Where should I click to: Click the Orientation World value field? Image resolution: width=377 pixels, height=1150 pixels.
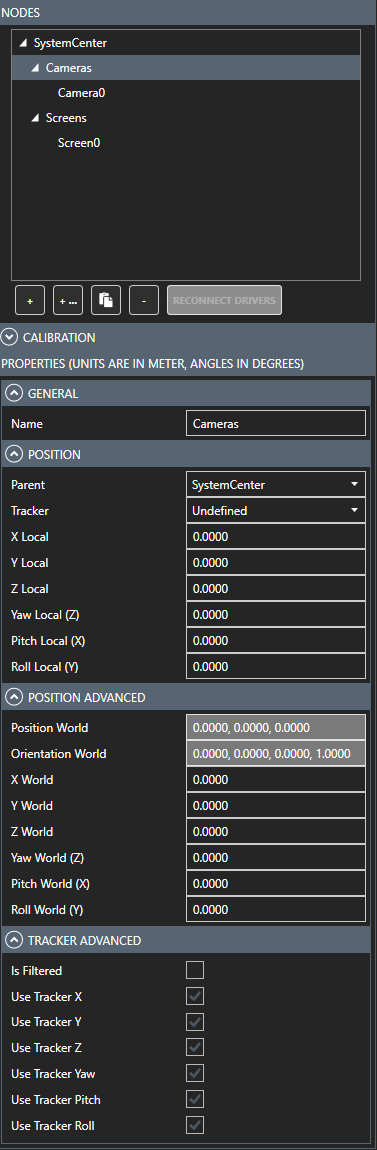point(276,753)
